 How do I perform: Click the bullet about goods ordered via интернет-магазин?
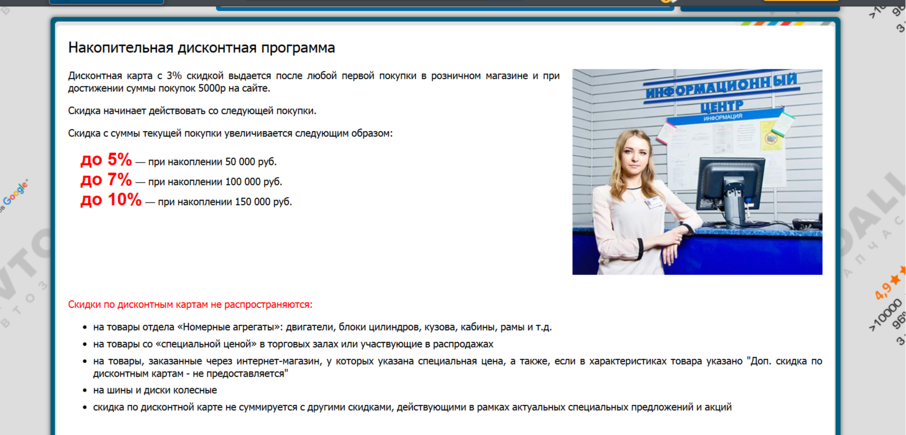click(x=457, y=367)
